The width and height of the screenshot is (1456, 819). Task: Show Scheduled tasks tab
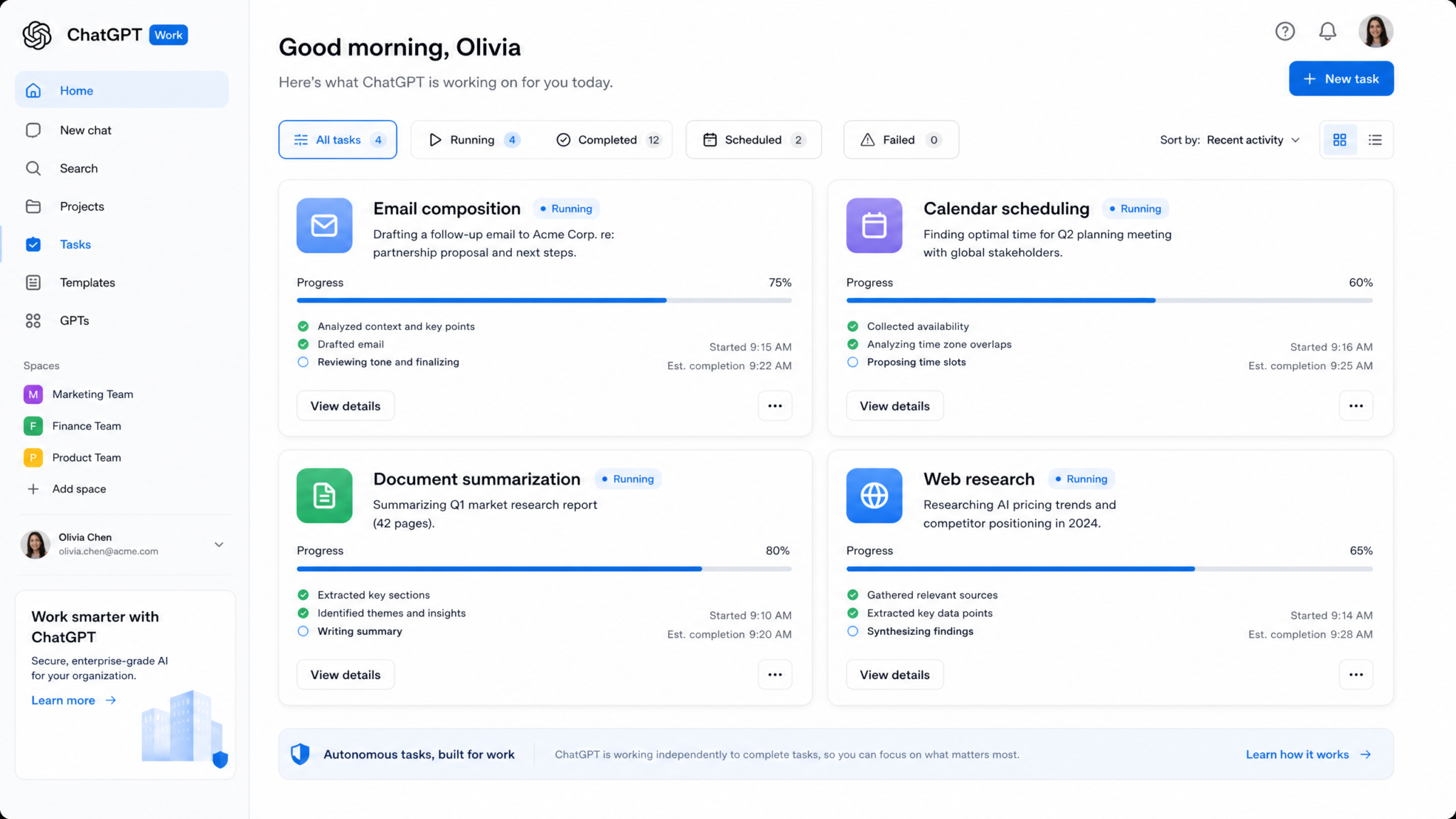tap(754, 140)
